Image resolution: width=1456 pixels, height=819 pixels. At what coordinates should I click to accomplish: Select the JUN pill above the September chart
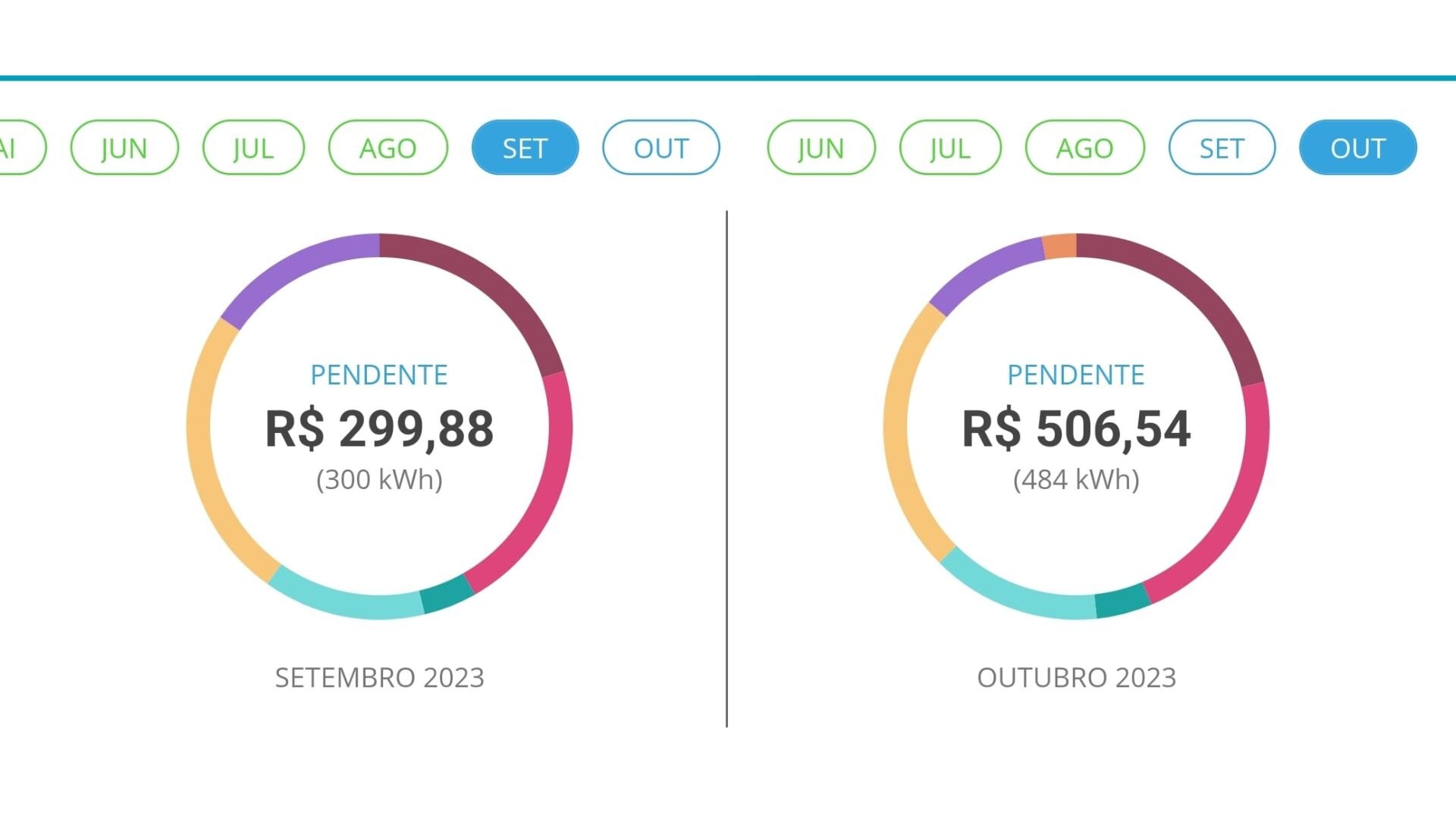tap(124, 148)
